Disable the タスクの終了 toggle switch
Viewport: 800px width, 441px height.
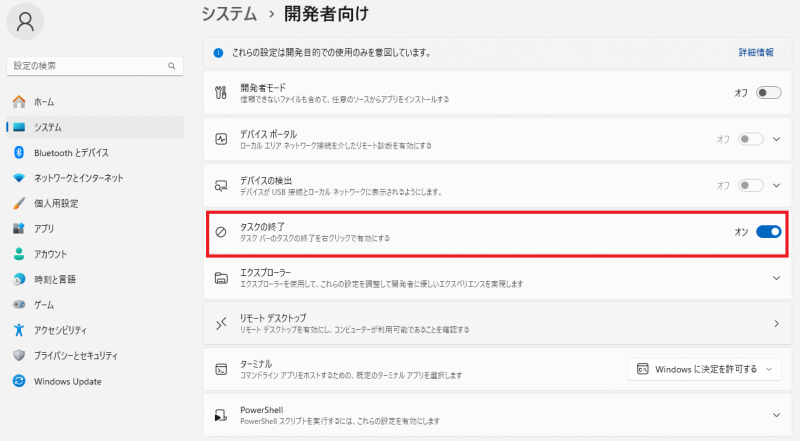point(768,232)
